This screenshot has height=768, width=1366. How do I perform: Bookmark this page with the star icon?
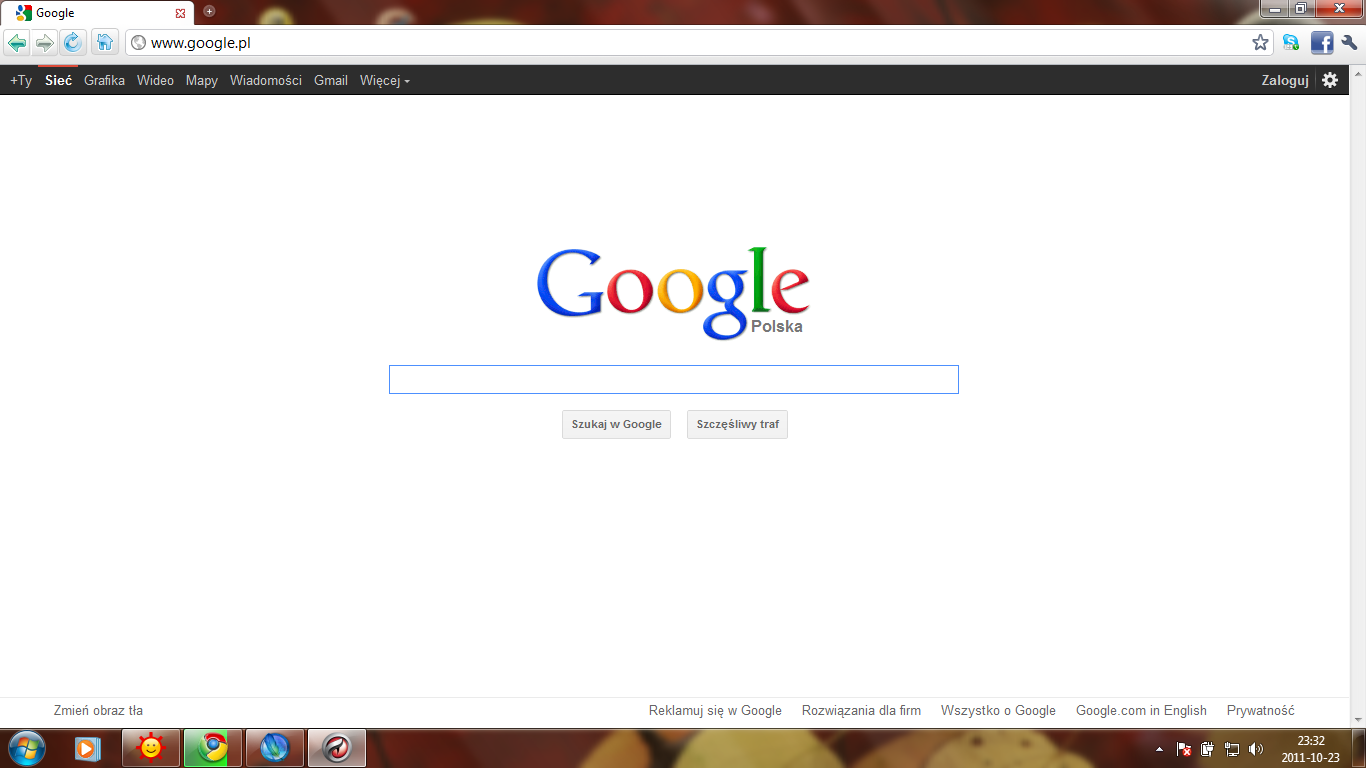[x=1260, y=43]
